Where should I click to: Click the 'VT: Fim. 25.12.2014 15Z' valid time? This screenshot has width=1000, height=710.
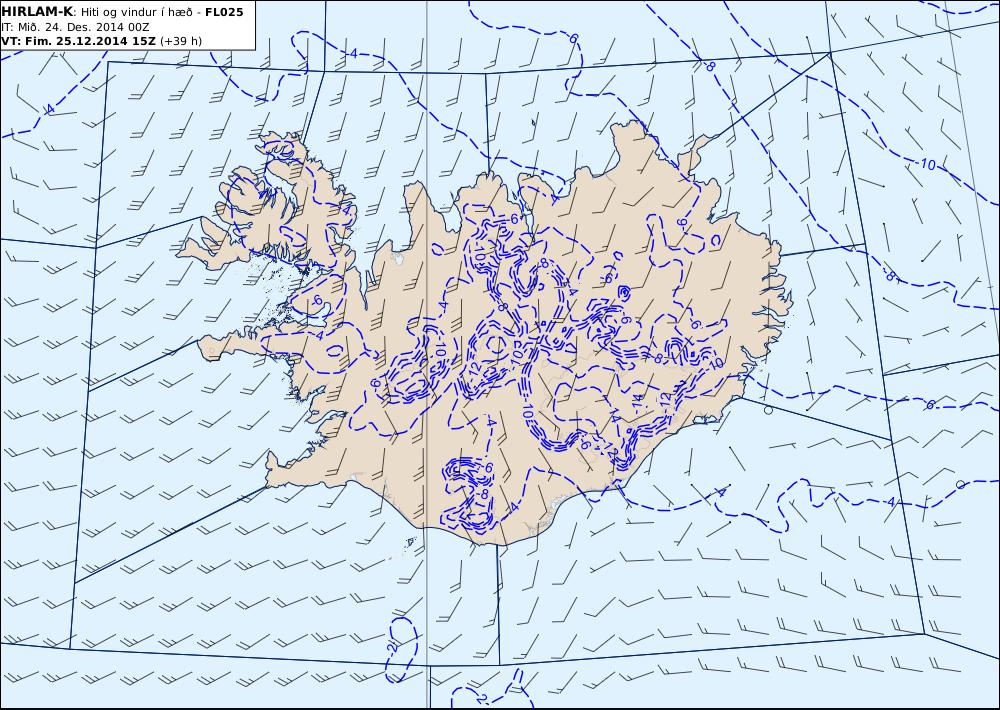coord(78,41)
